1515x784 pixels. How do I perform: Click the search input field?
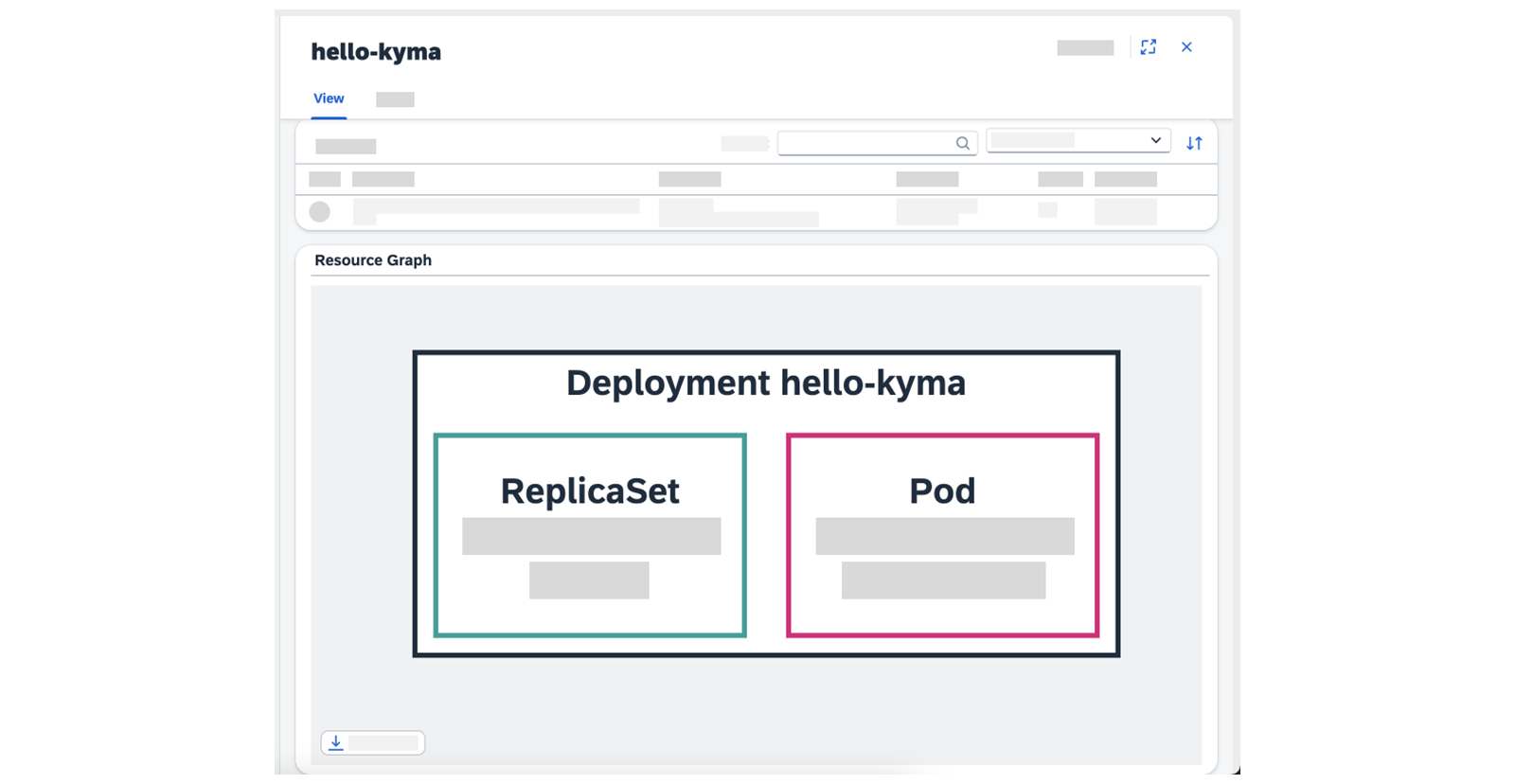(877, 143)
